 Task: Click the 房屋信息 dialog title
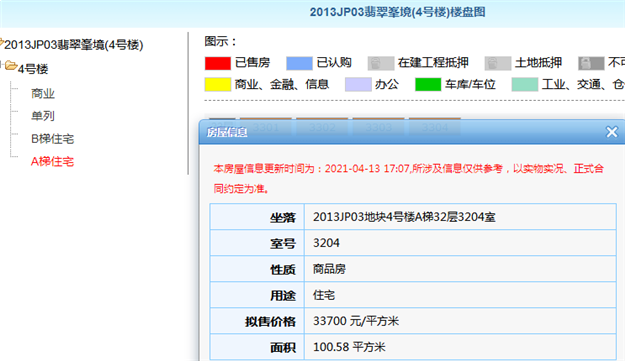click(x=227, y=132)
